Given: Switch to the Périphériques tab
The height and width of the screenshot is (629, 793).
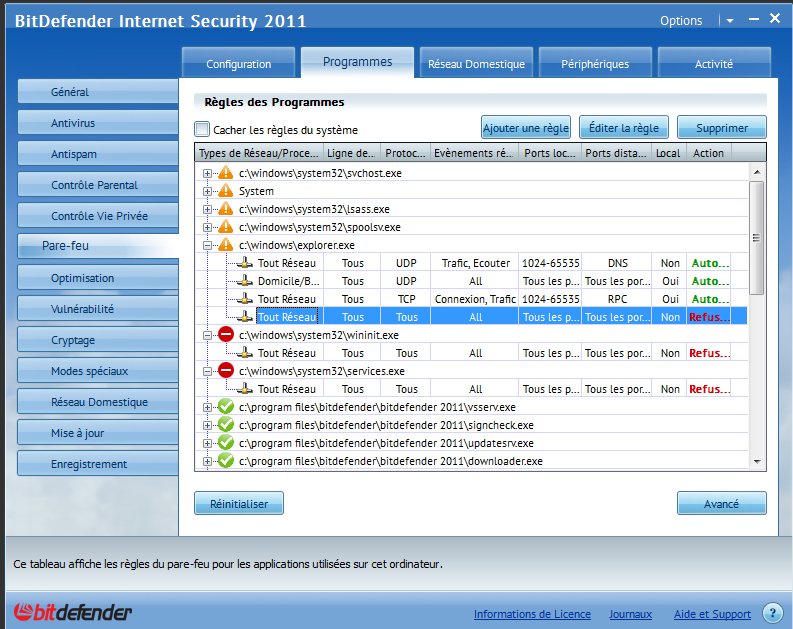Looking at the screenshot, I should click(x=595, y=63).
